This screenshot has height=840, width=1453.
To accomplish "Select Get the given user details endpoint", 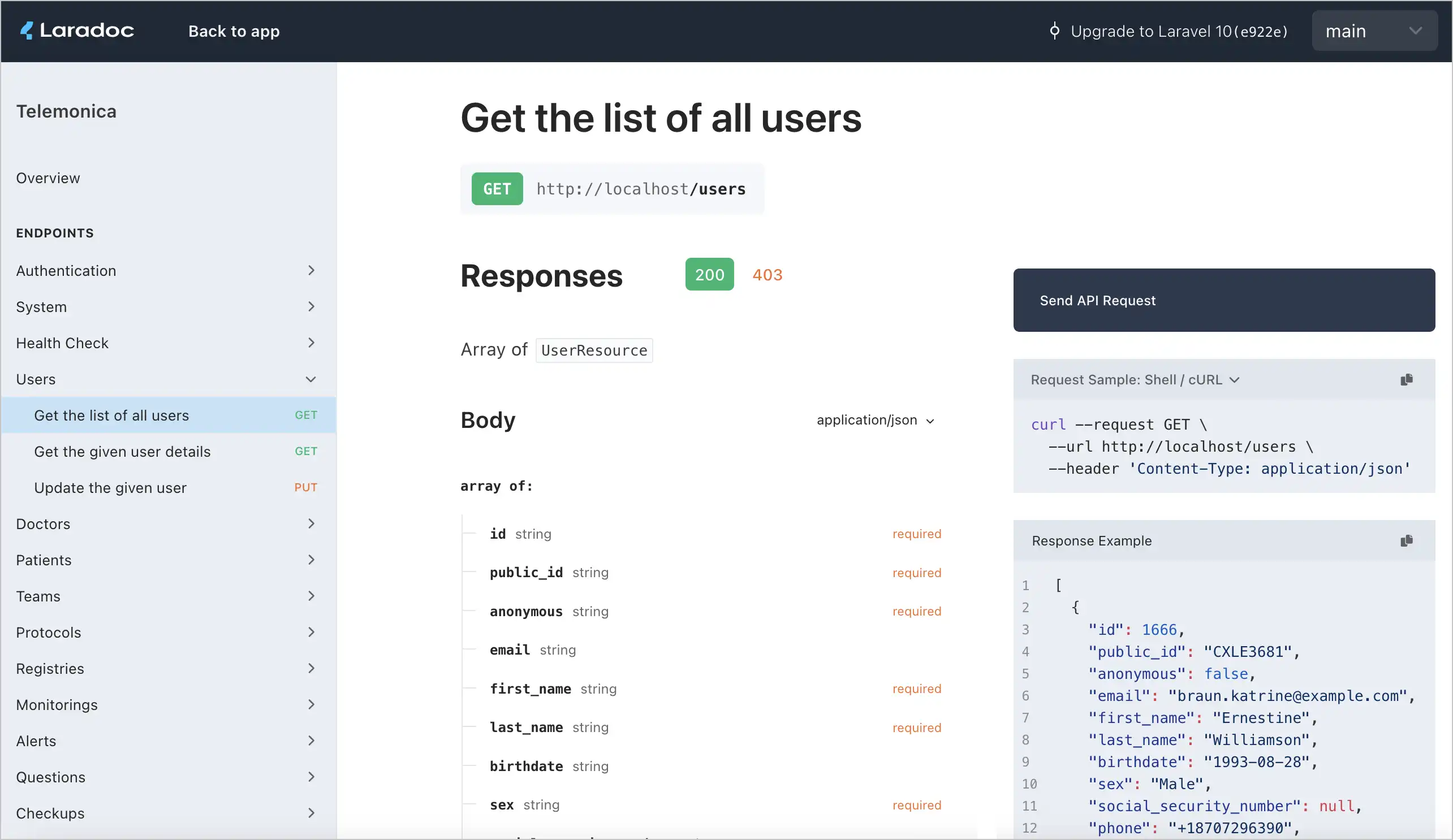I will coord(122,451).
